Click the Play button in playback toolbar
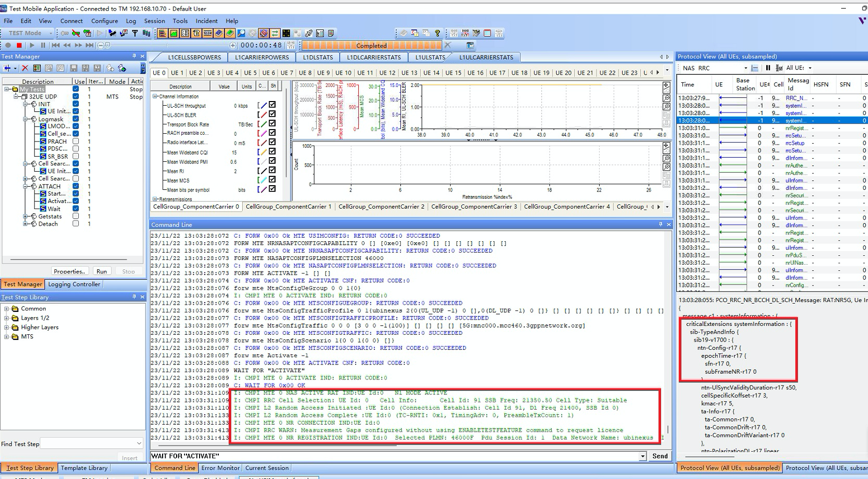This screenshot has height=479, width=868. coord(32,45)
